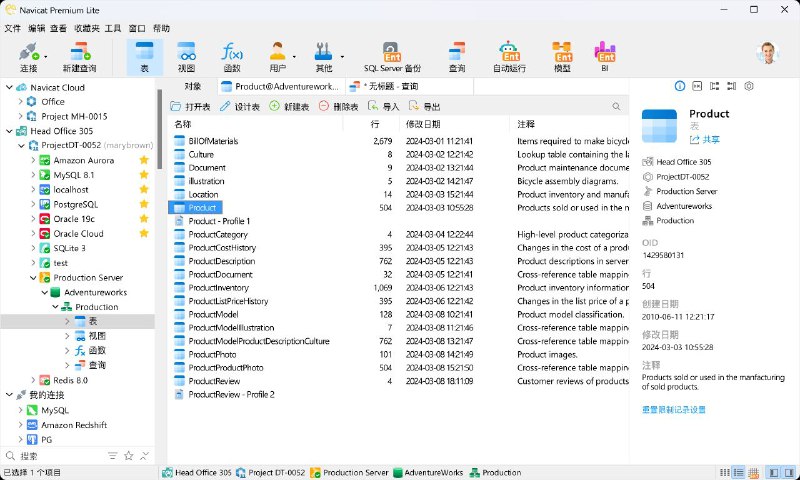Click the user avatar picture

coord(767,53)
